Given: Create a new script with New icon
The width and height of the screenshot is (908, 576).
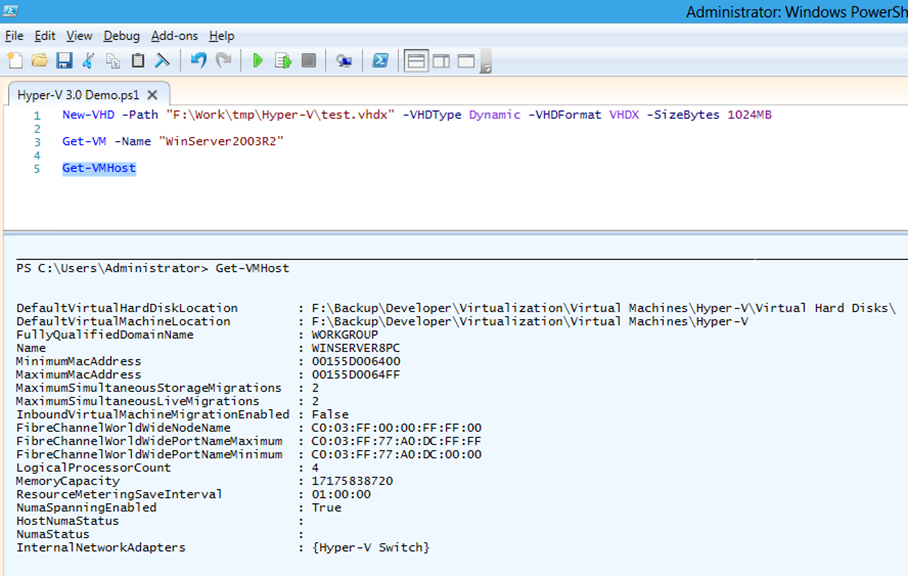Looking at the screenshot, I should point(15,61).
